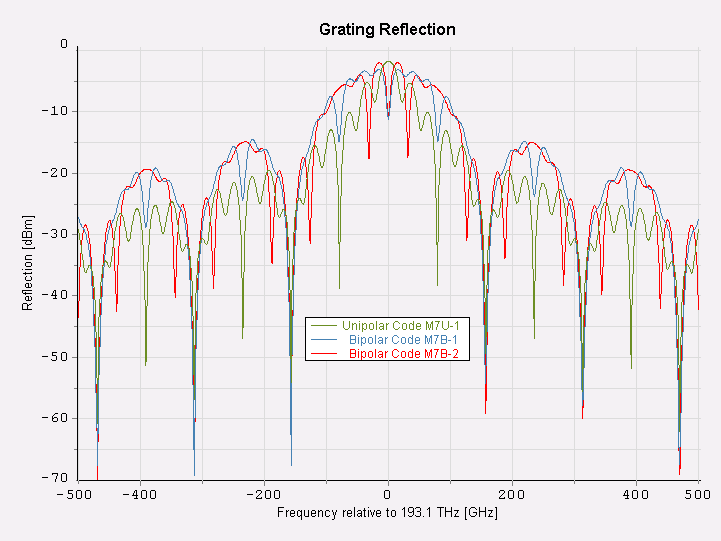The height and width of the screenshot is (541, 721).
Task: Click the −50 tick label on y-axis
Action: coord(56,356)
